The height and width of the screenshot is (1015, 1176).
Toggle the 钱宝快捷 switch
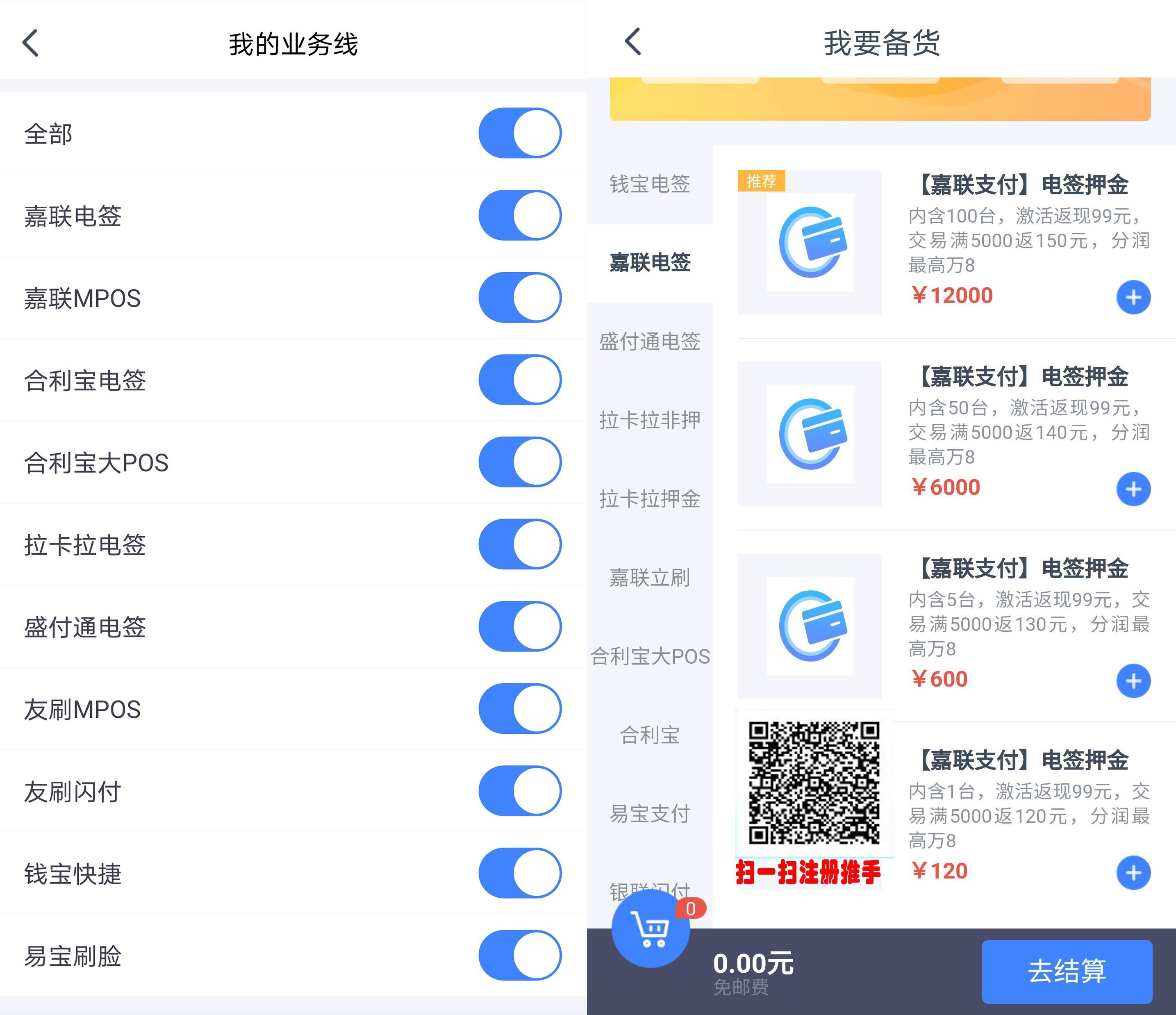[520, 873]
